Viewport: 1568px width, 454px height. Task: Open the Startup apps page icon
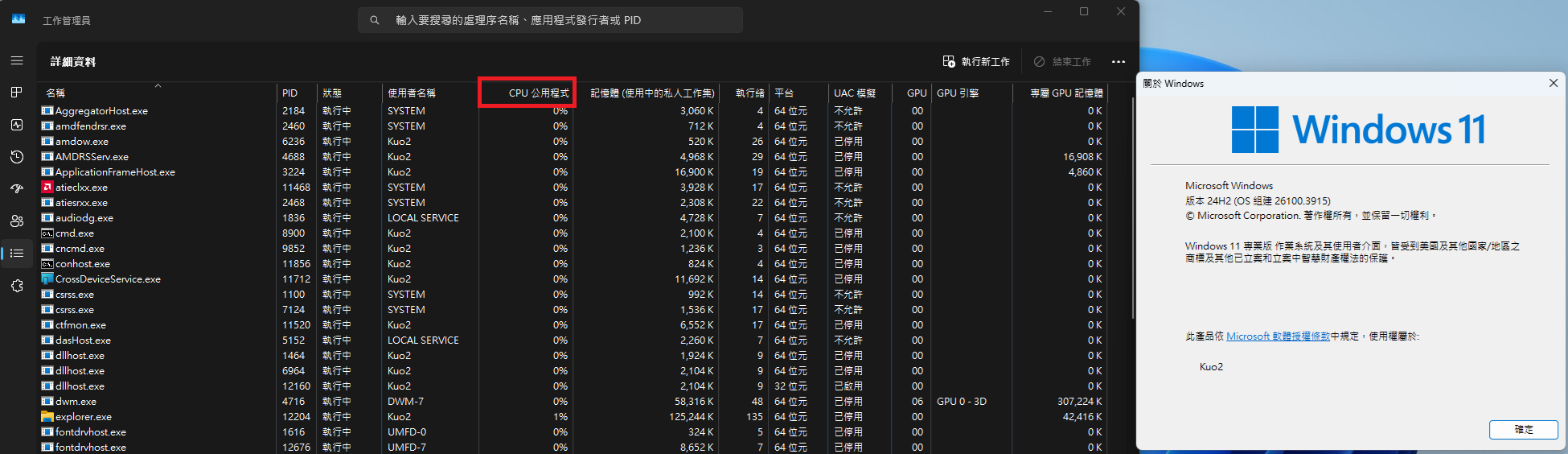(x=17, y=189)
